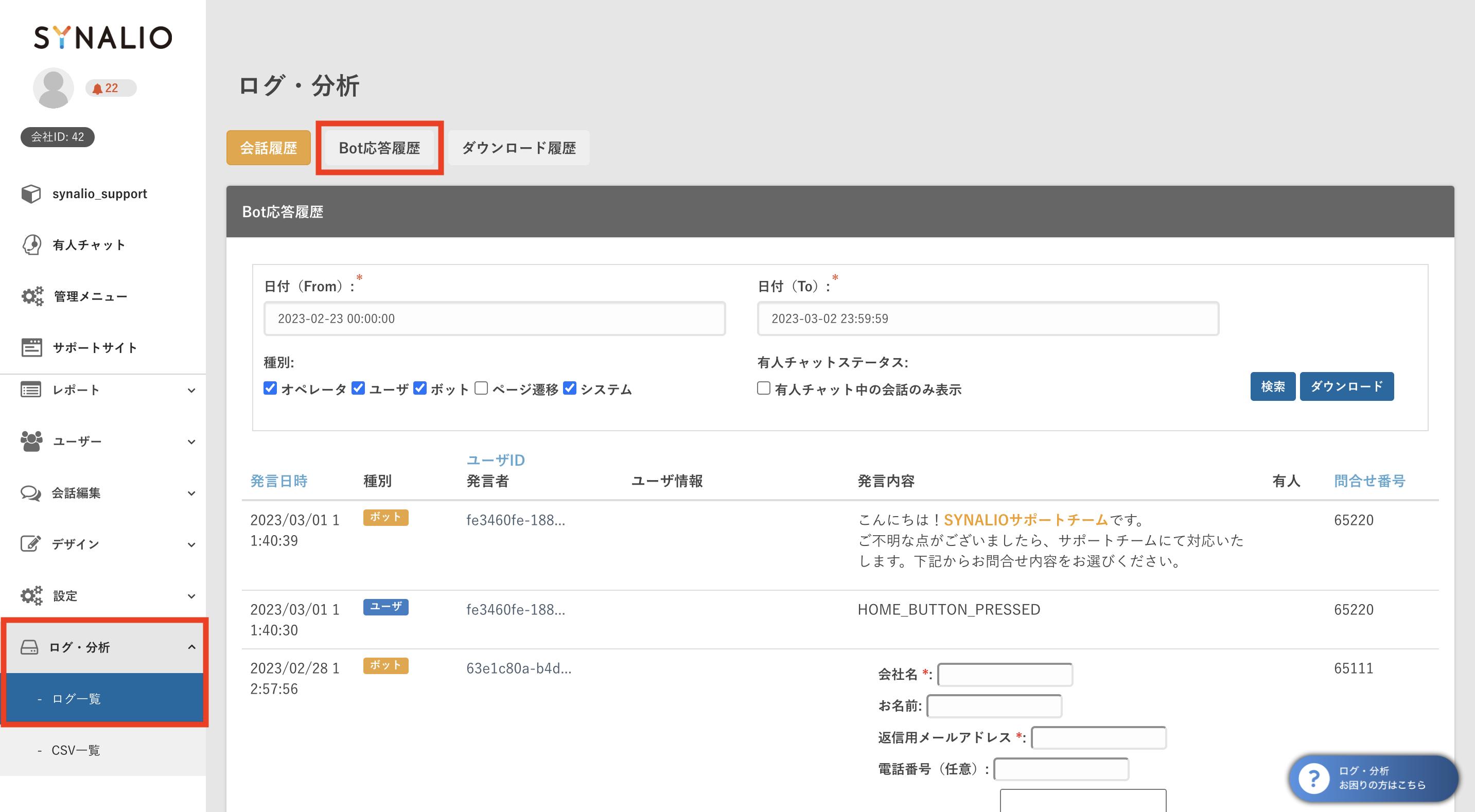Click the 会話編集 speech bubbles icon
This screenshot has height=812, width=1475.
(31, 493)
